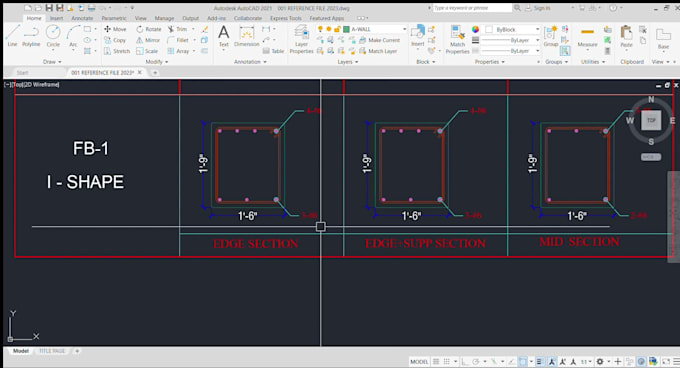Viewport: 680px width, 368px height.
Task: Select the Scale command
Action: 147,51
